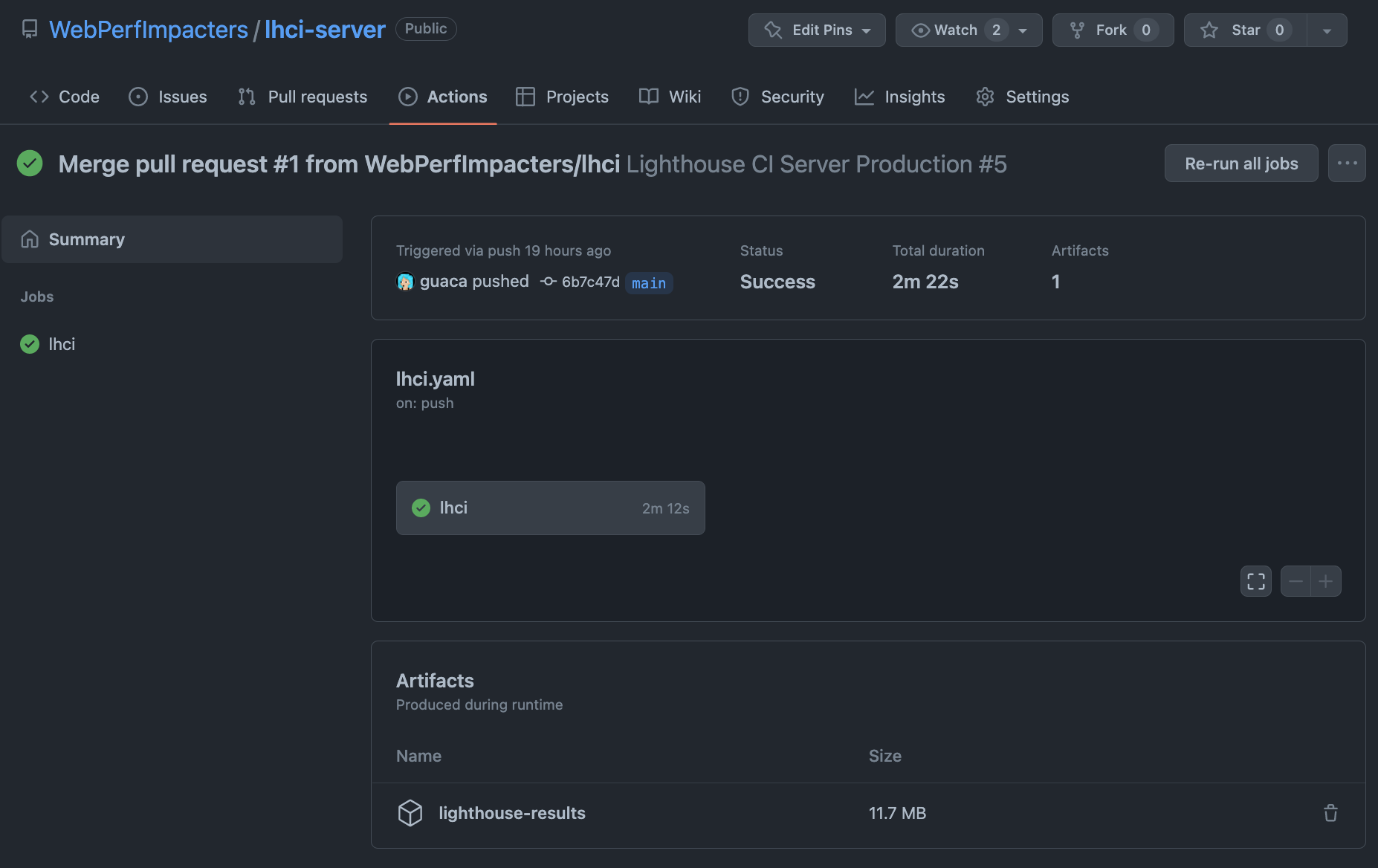Click the fullscreen workflow graph icon
This screenshot has width=1378, height=868.
(1255, 581)
